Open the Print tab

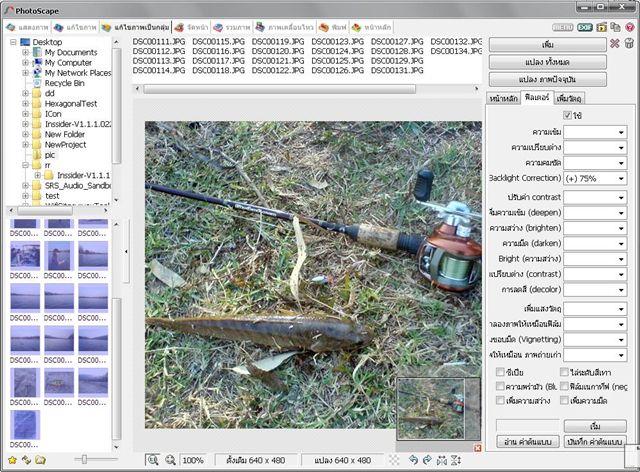point(333,27)
